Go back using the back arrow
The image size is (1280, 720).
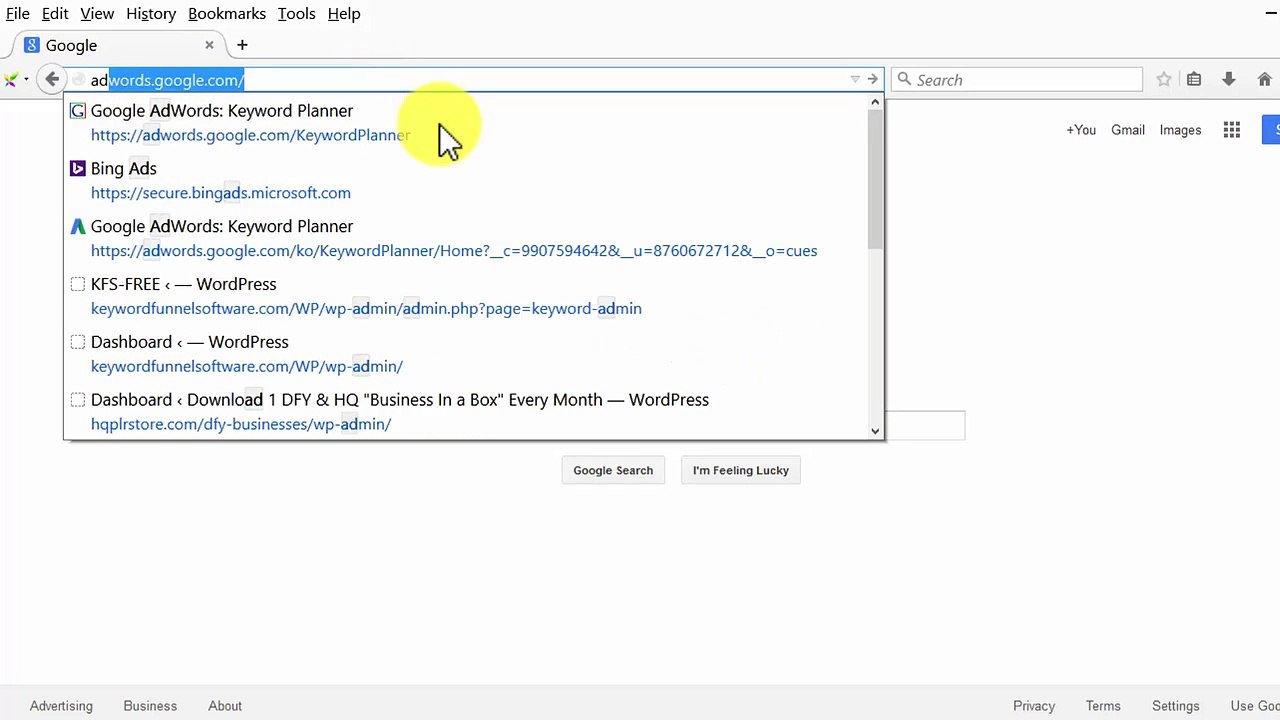pos(52,80)
